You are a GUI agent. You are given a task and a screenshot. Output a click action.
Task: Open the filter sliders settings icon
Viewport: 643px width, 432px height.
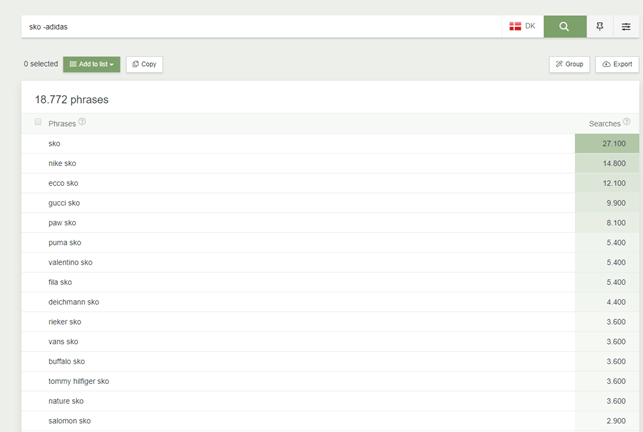tap(626, 27)
